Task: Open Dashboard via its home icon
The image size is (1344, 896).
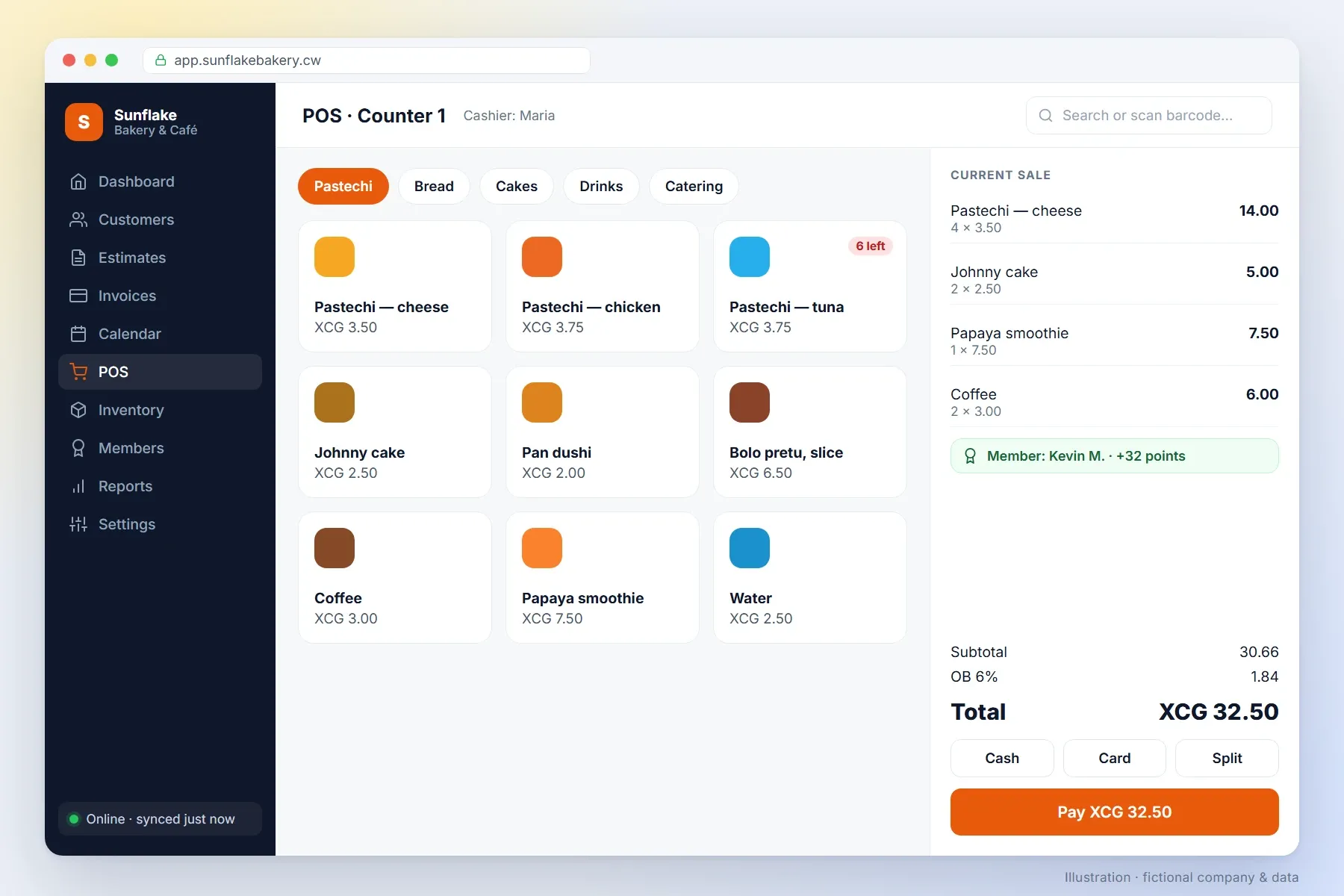Action: 78,181
